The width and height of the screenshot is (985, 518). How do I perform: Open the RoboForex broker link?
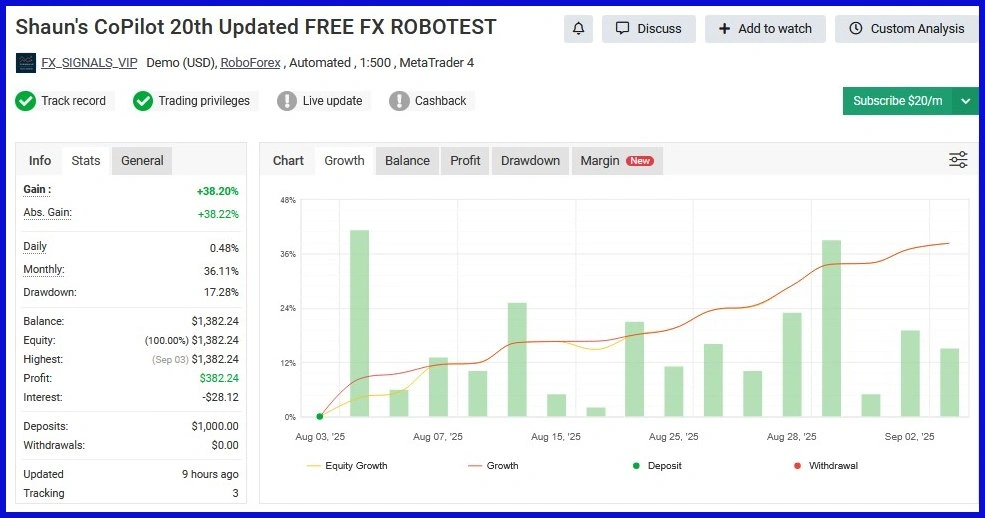250,63
